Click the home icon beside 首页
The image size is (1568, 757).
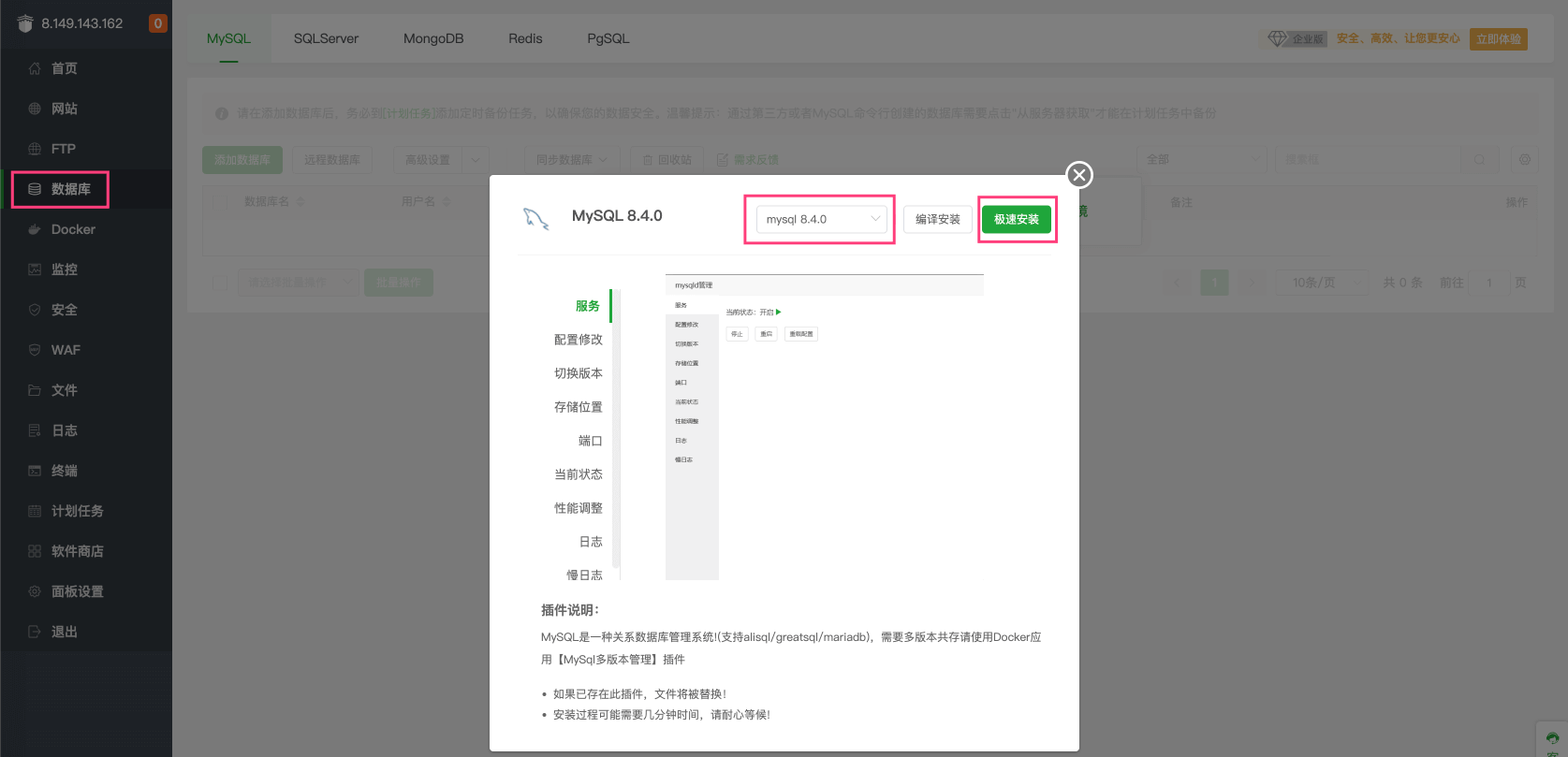click(x=35, y=68)
